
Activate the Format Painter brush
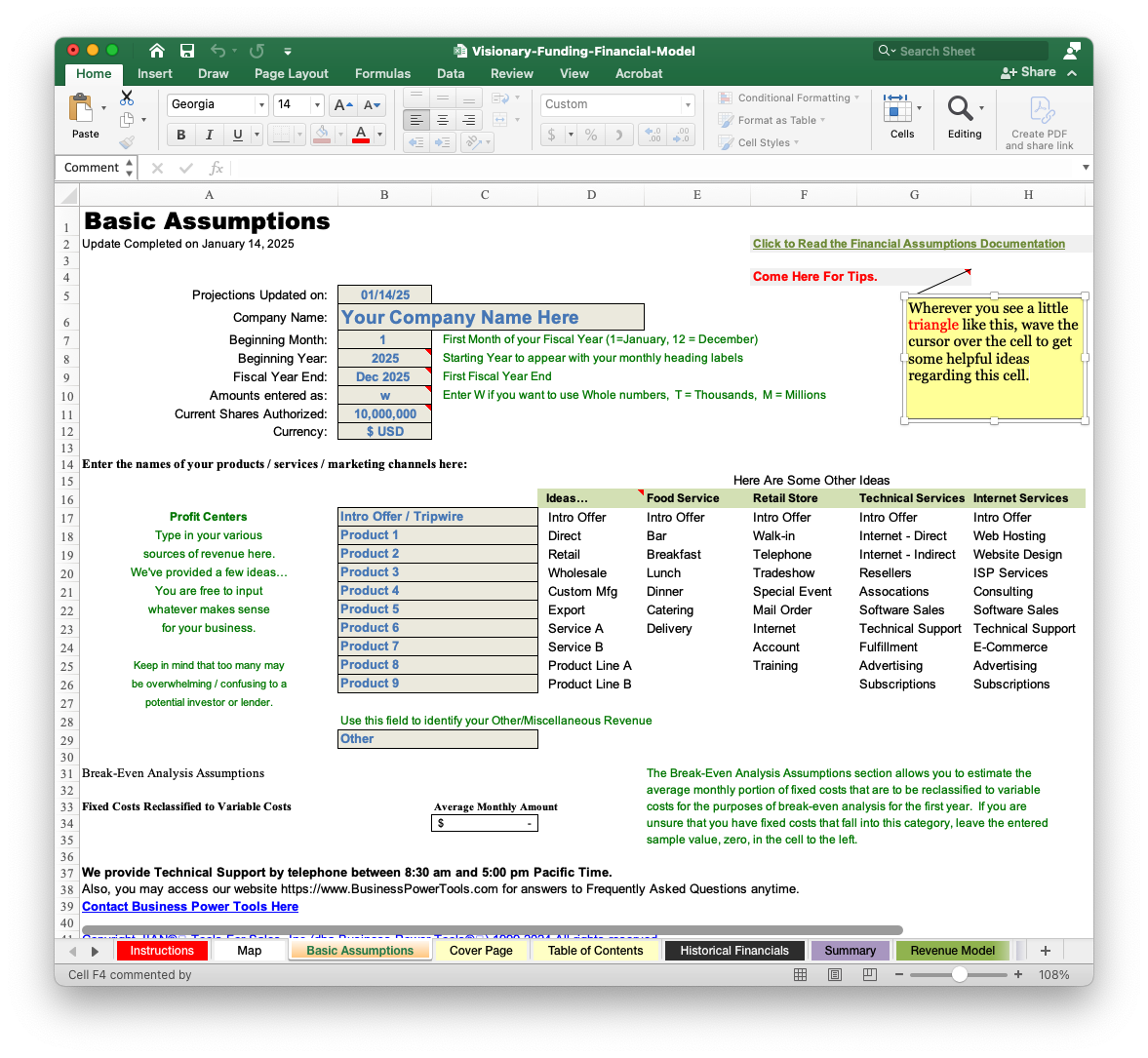coord(127,142)
